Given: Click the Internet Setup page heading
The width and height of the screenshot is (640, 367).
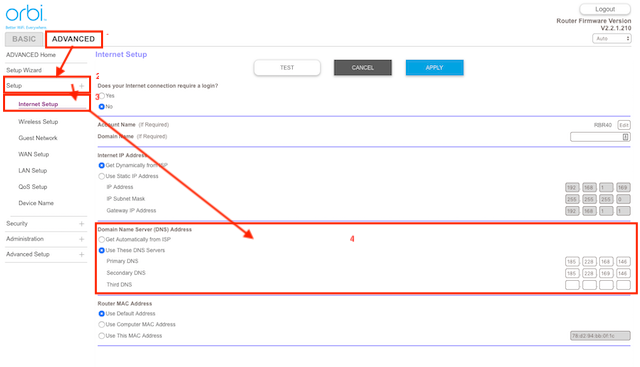Looking at the screenshot, I should pyautogui.click(x=121, y=55).
